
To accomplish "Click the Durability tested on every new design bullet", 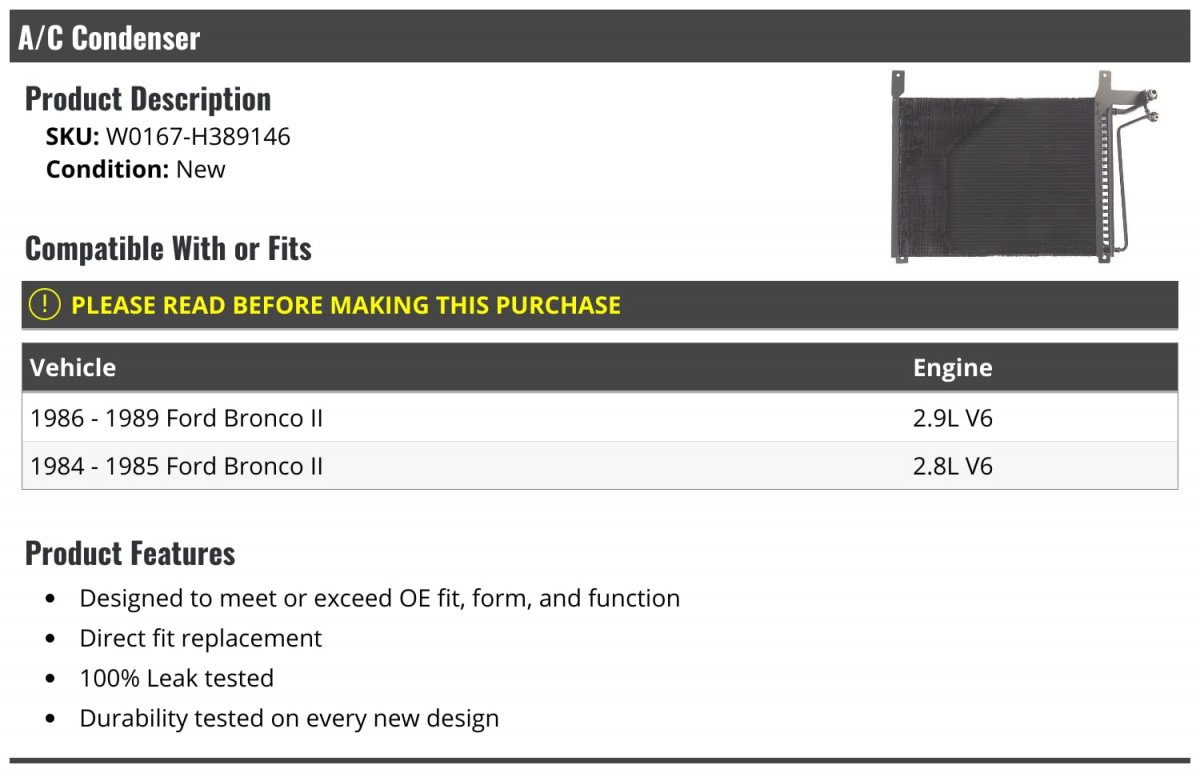I will [x=289, y=718].
